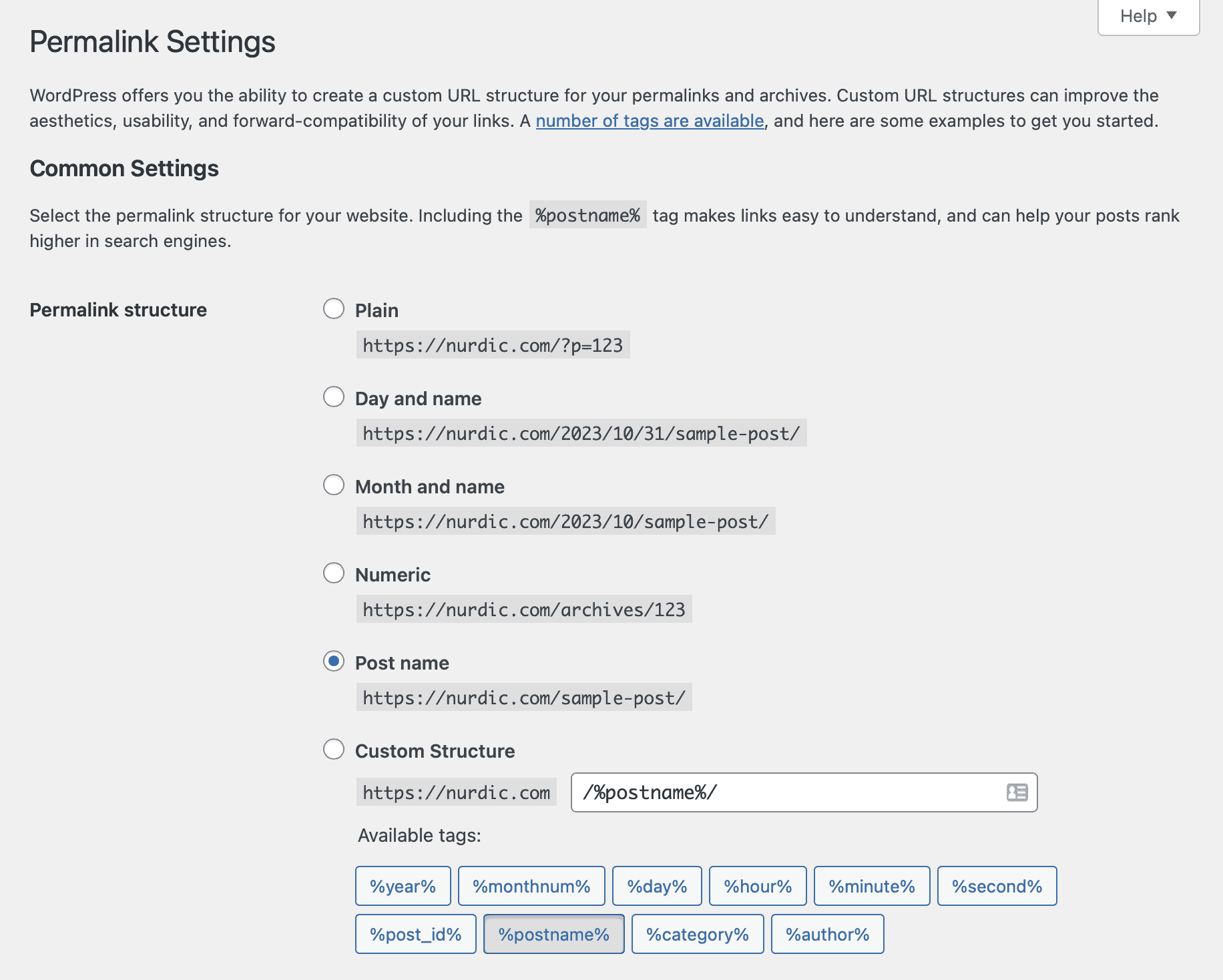Insert the %day% tag
The height and width of the screenshot is (980, 1223).
click(x=657, y=886)
